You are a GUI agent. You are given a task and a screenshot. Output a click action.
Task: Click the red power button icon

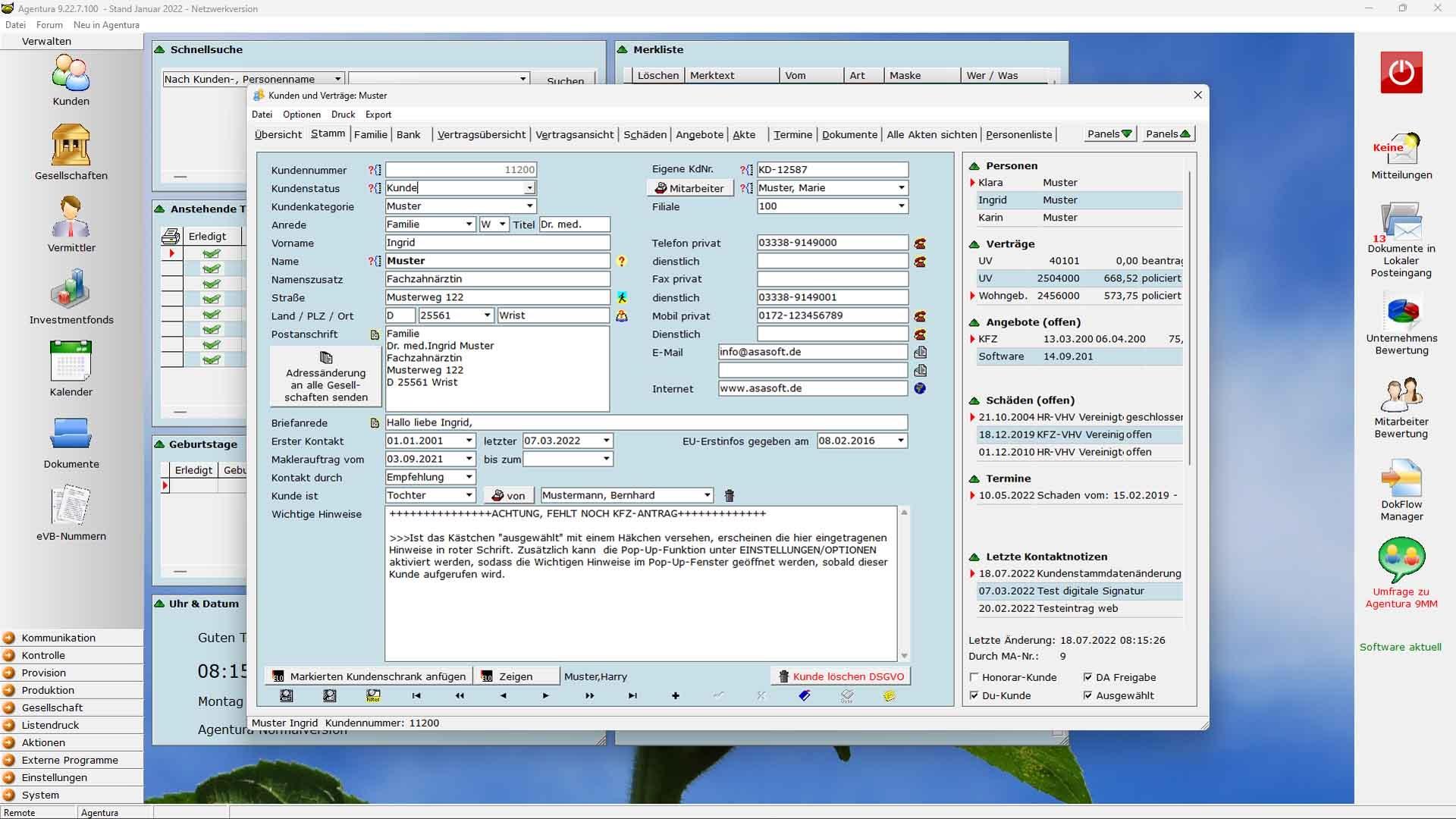pos(1401,73)
